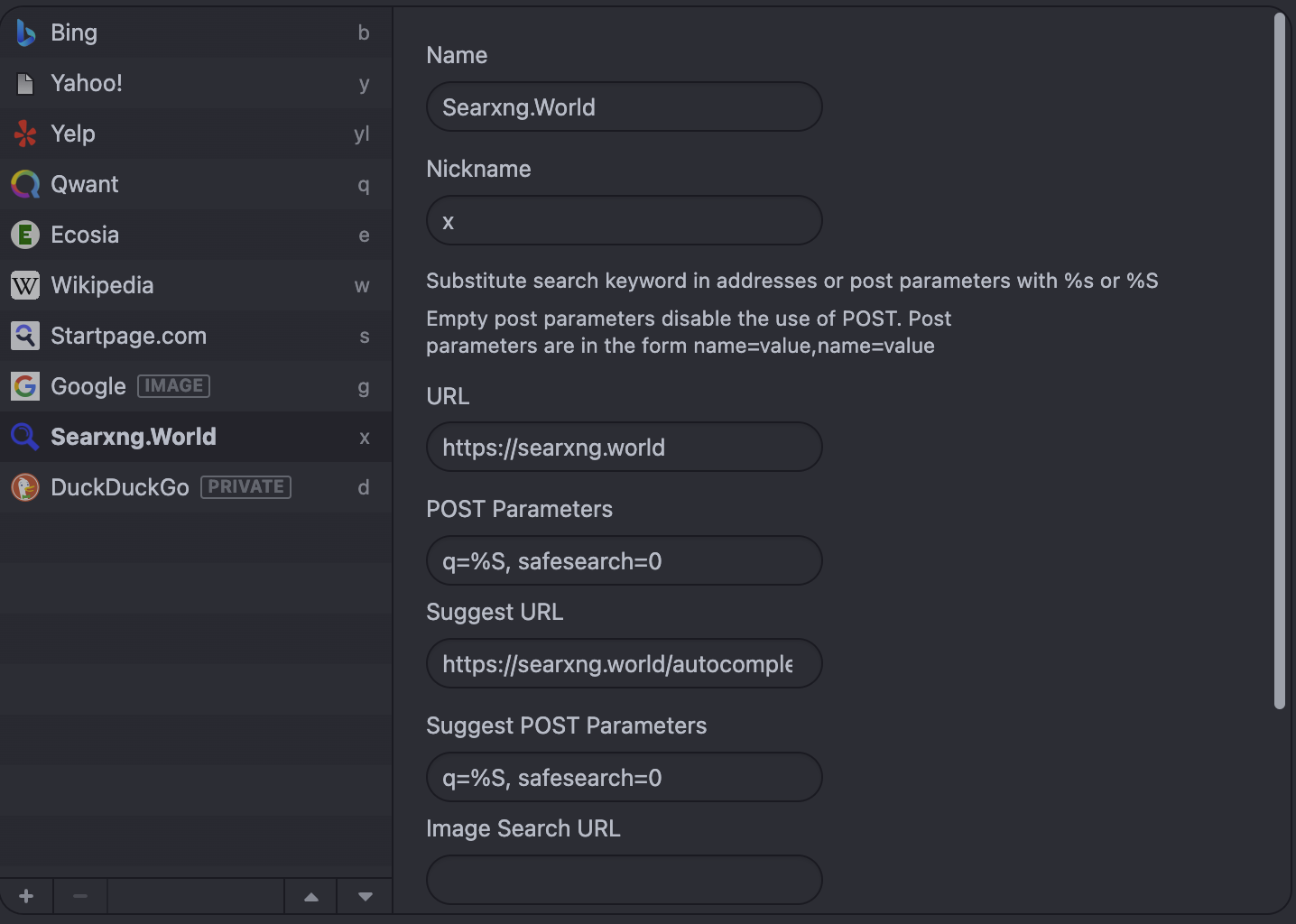Click the URL field with https://searxng.world

point(624,447)
